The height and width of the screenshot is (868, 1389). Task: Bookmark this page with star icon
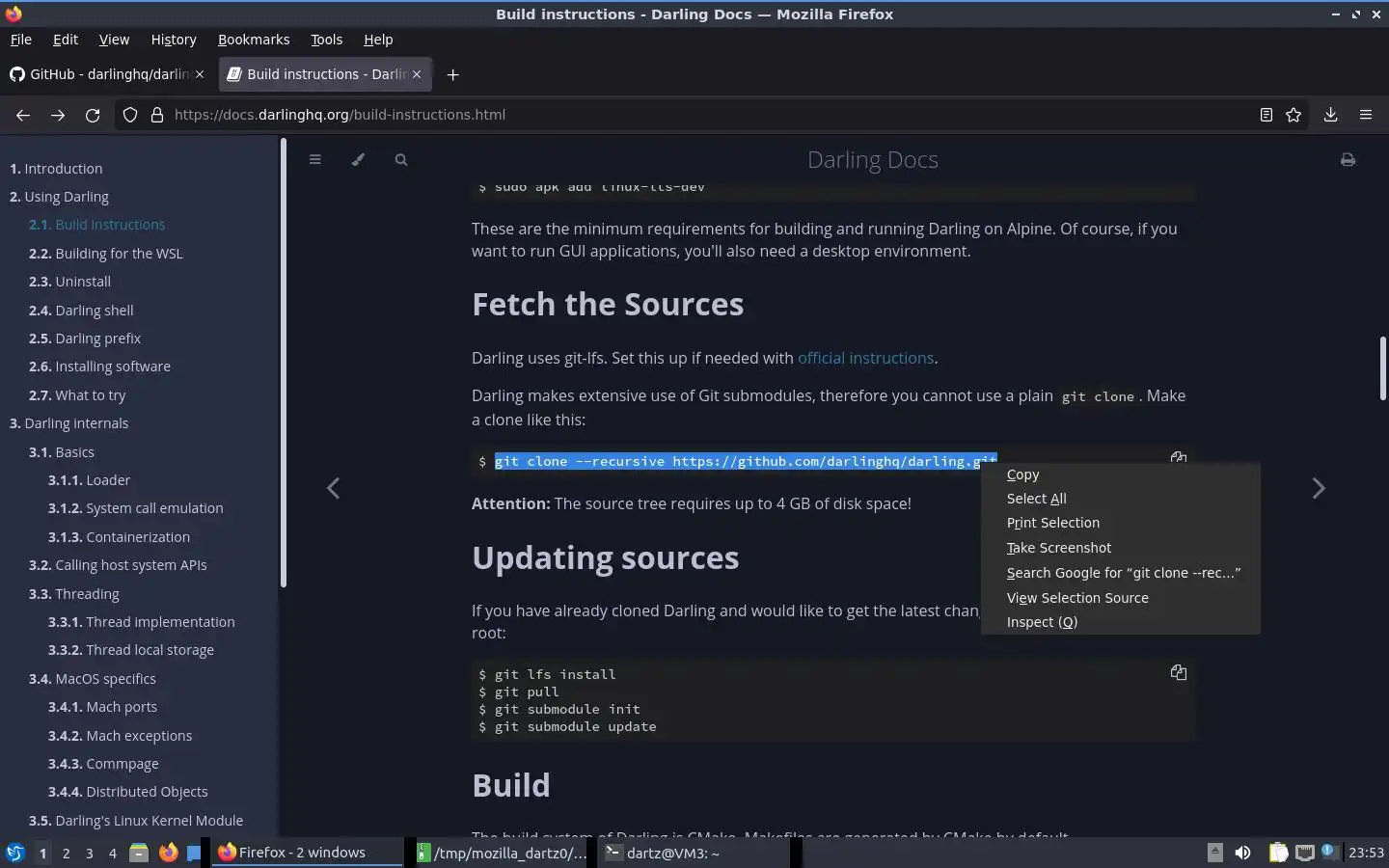[x=1294, y=115]
